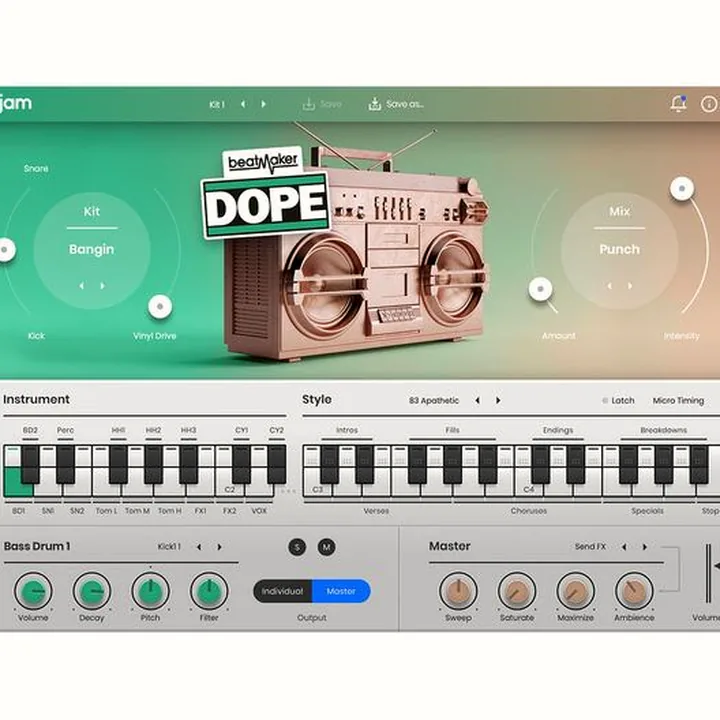Open Micro Timing settings

(678, 400)
